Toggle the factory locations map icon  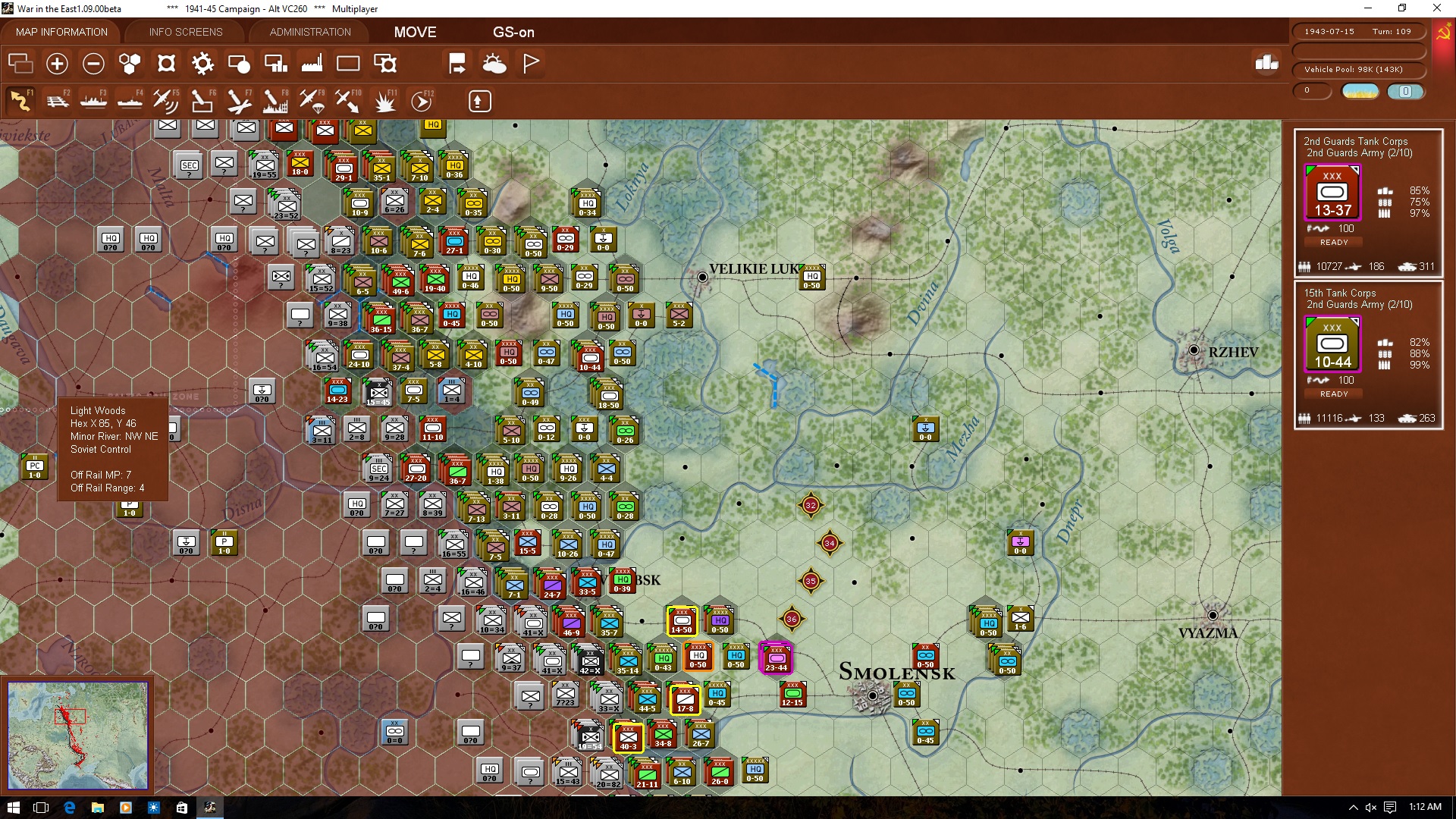pos(312,64)
